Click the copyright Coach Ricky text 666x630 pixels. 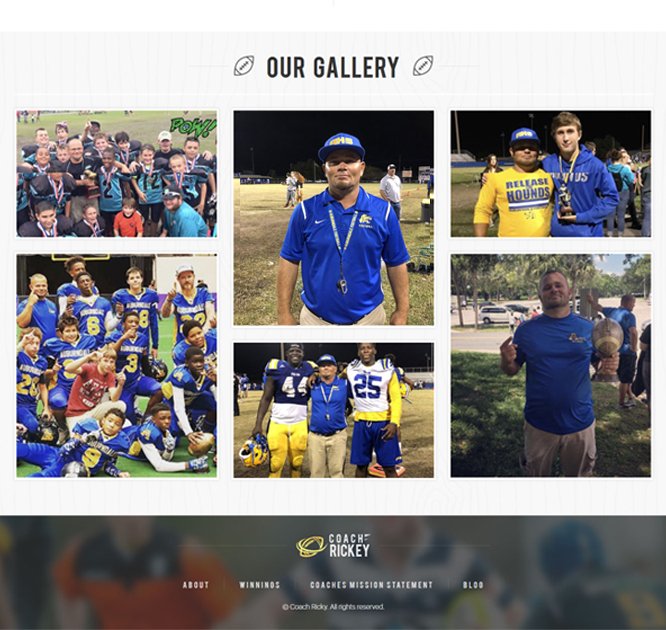(333, 607)
